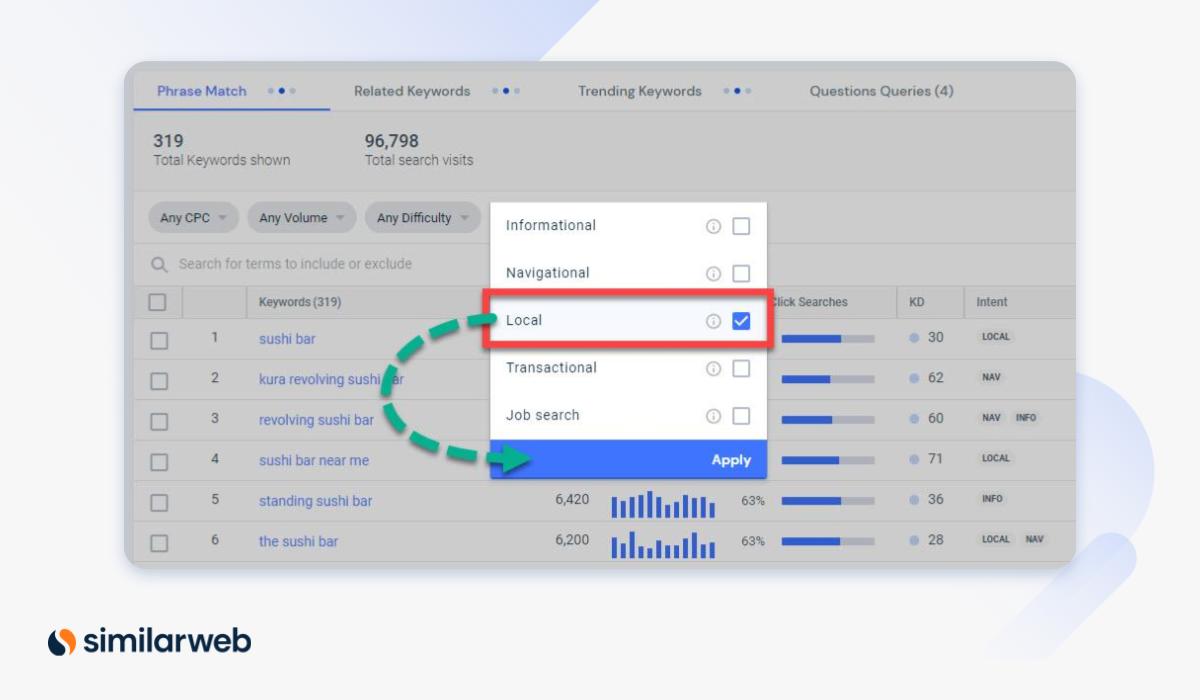Open the Any CPC dropdown
Viewport: 1200px width, 700px height.
pos(192,217)
